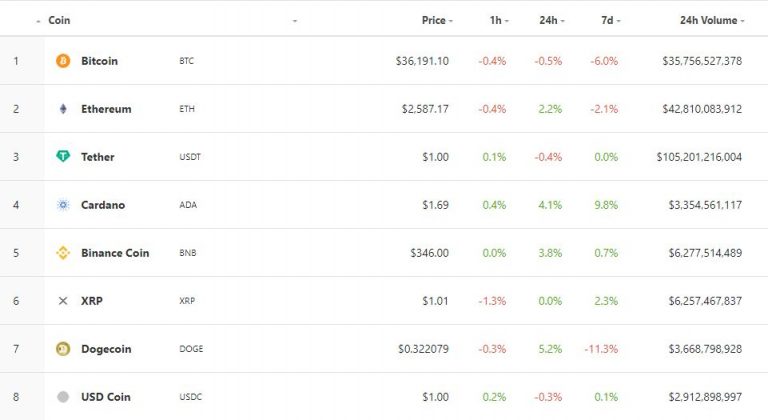Sort by the 1h change column
Image resolution: width=768 pixels, height=420 pixels.
tap(499, 20)
